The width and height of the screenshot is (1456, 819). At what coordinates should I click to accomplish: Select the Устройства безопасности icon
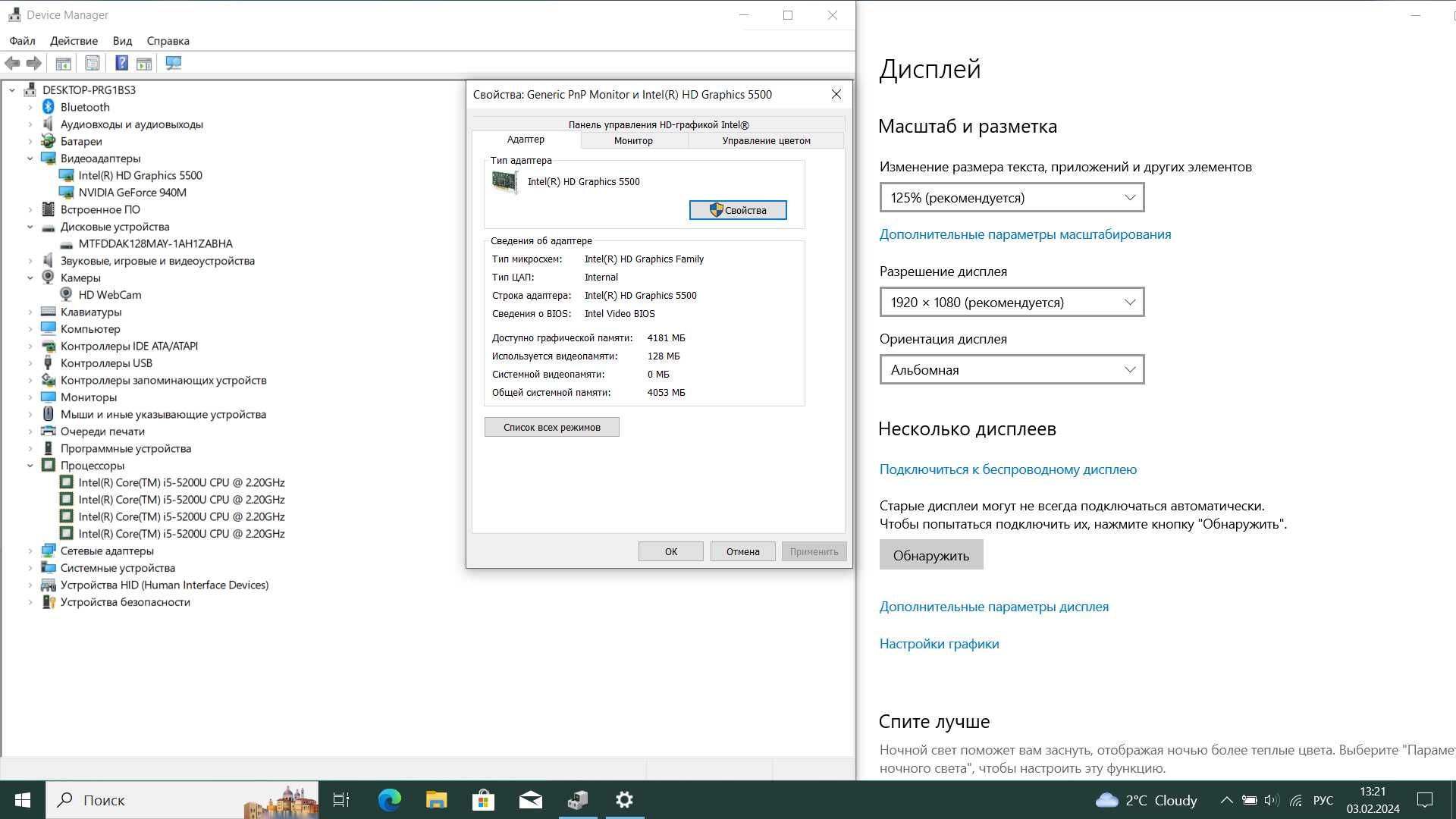pos(49,602)
